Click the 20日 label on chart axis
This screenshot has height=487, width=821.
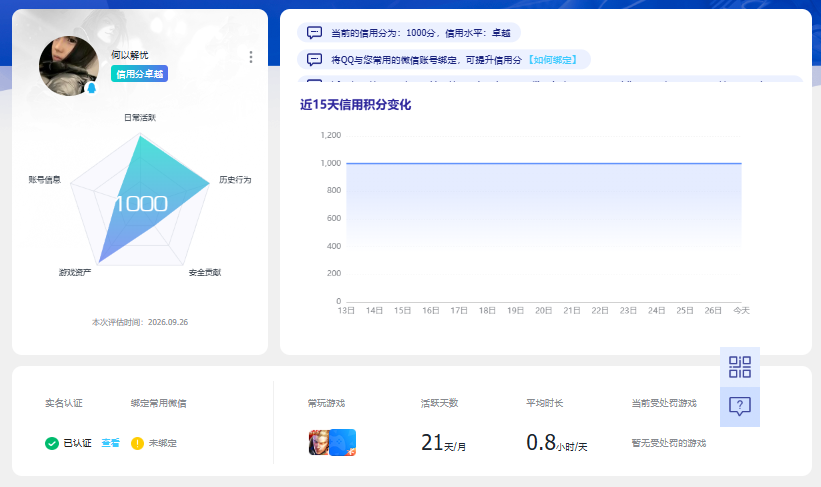(543, 311)
